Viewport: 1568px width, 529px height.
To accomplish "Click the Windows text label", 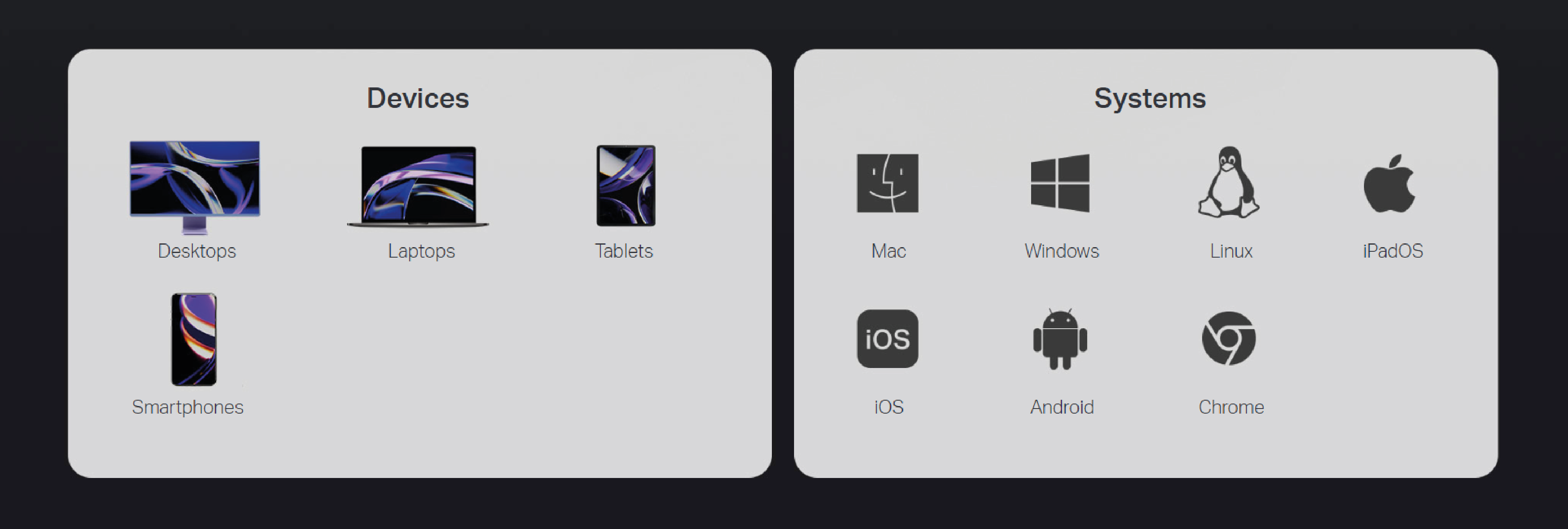I will tap(1062, 251).
